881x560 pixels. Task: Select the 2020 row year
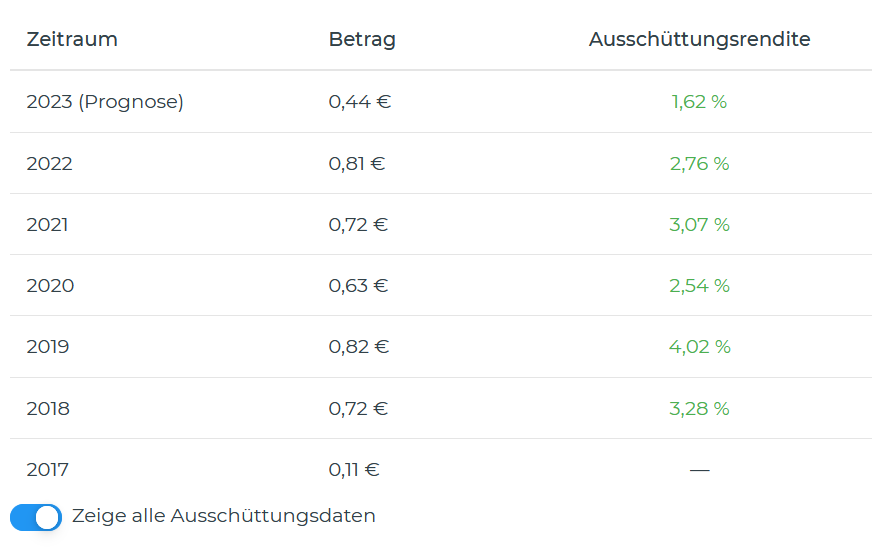click(x=50, y=286)
